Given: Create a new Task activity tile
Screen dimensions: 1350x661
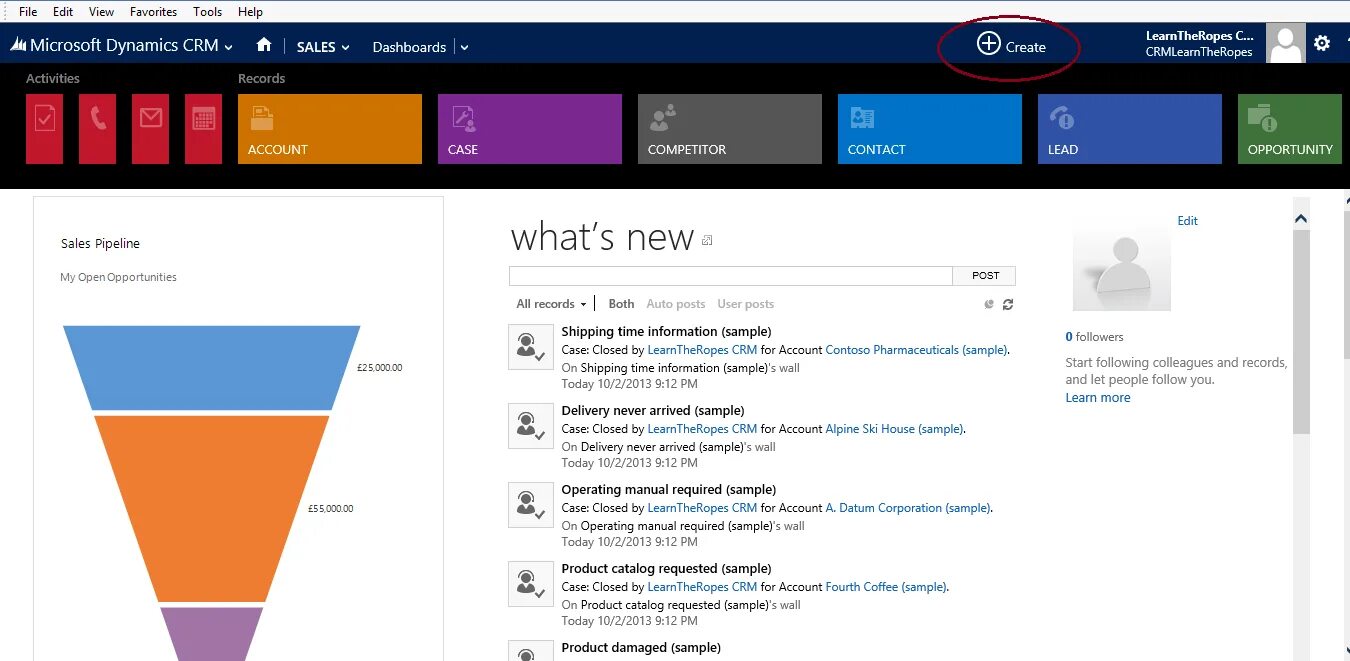Looking at the screenshot, I should click(x=44, y=129).
